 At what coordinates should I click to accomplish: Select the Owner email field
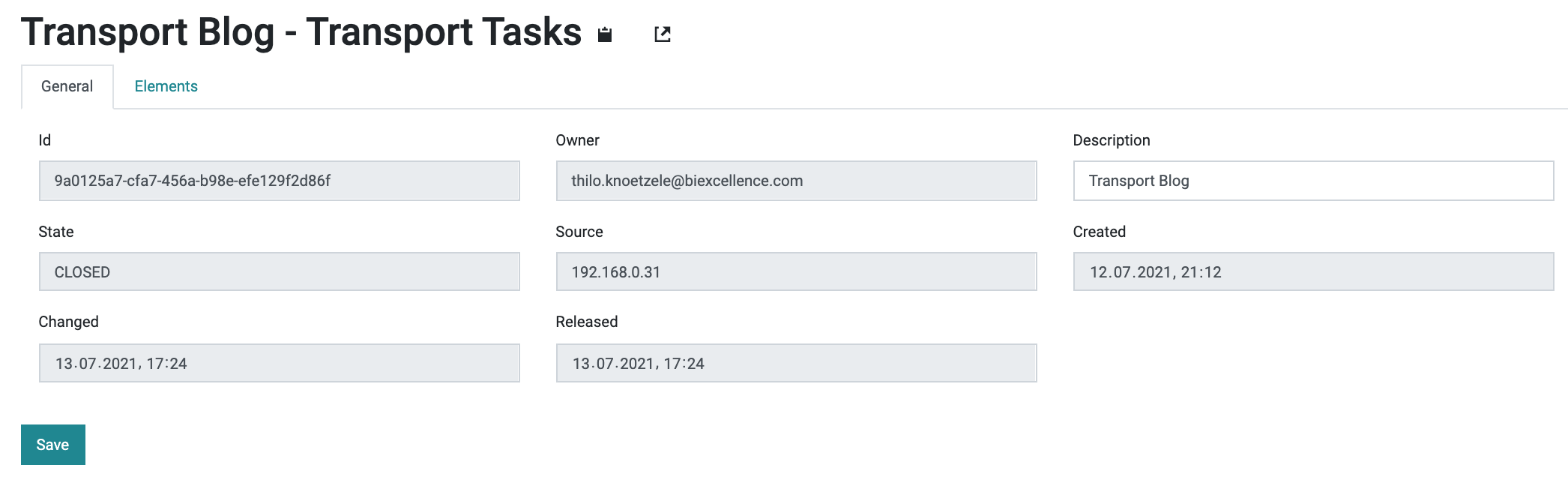click(x=796, y=181)
